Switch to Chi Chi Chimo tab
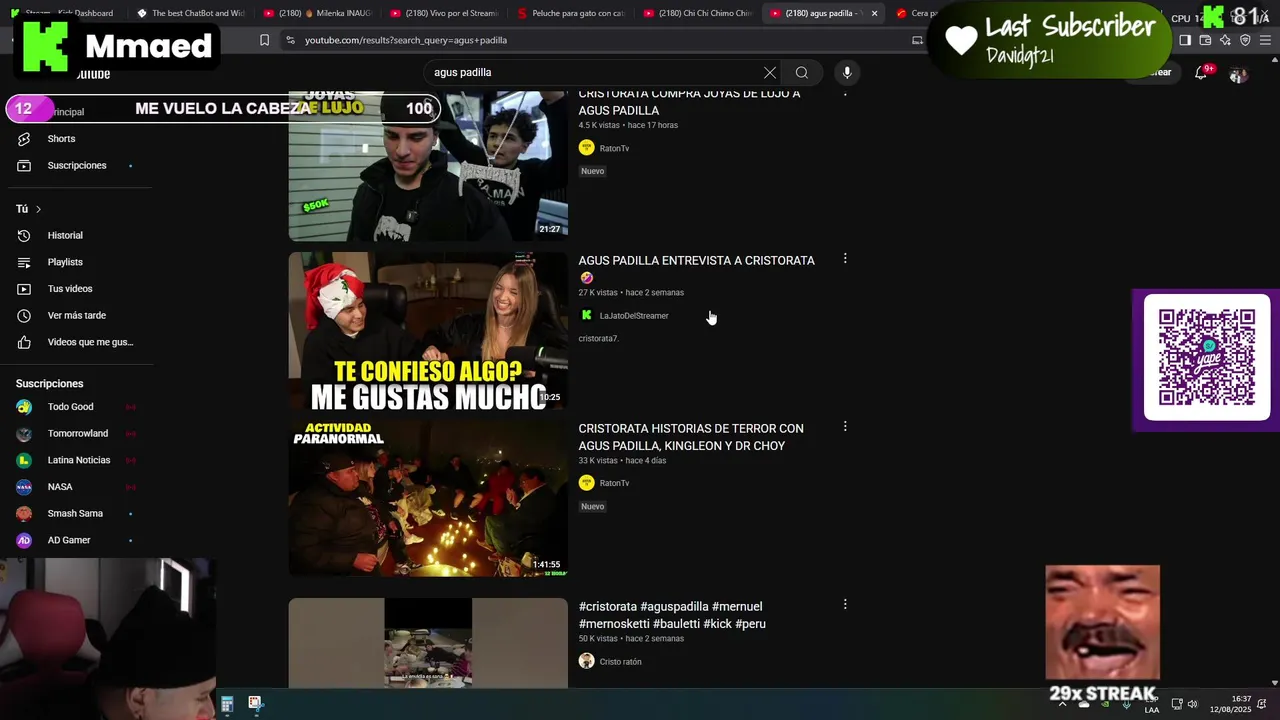Screen dimensions: 1280x720 tap(697, 13)
